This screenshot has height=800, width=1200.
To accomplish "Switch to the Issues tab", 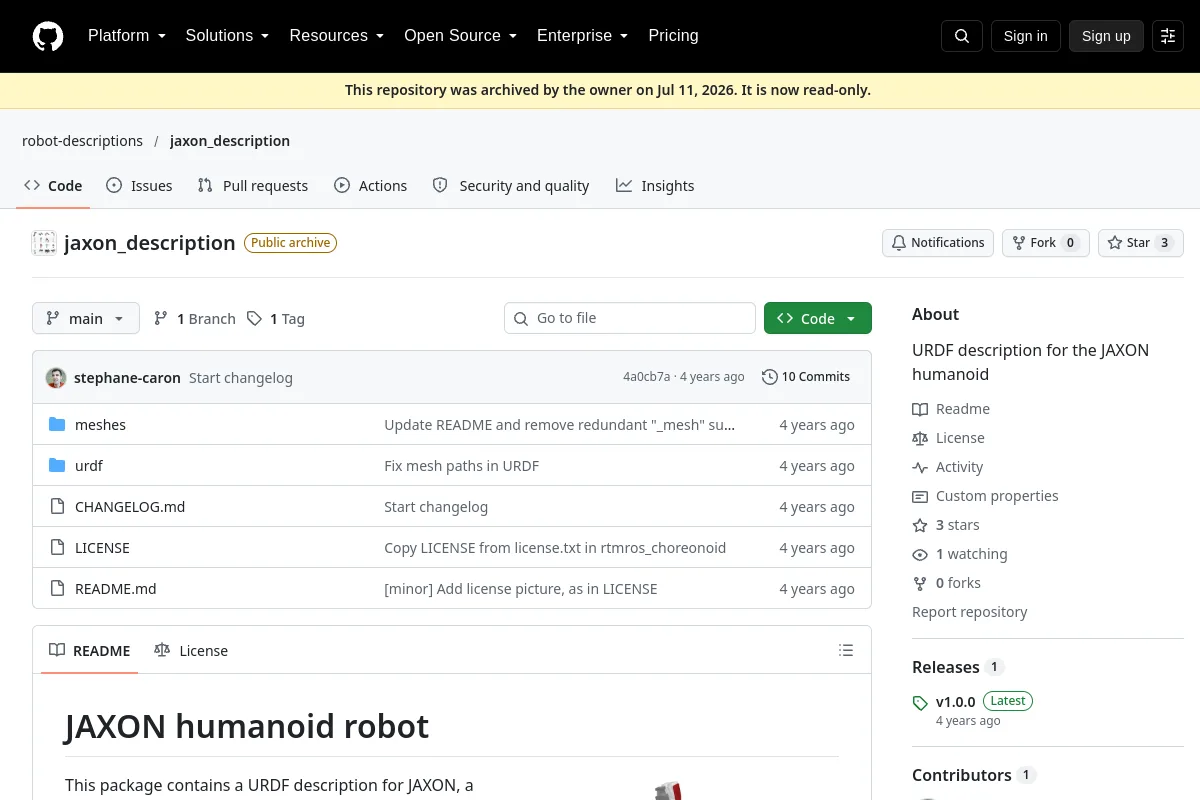I will tap(139, 186).
